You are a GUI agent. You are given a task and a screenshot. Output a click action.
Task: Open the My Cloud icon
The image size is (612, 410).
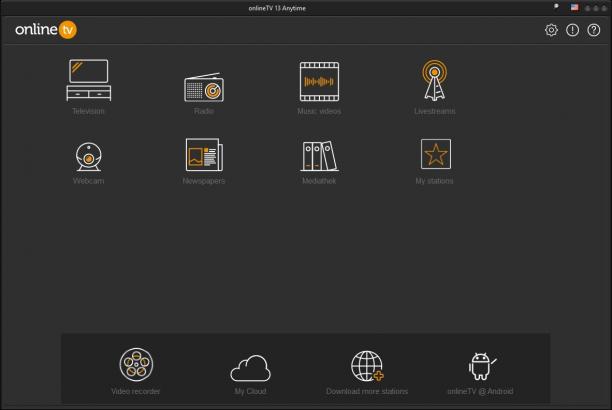[251, 368]
